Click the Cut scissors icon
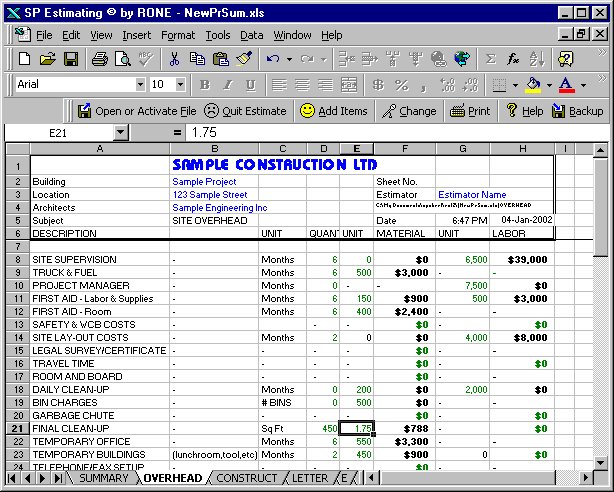Screen dimensions: 614x492 click(174, 59)
